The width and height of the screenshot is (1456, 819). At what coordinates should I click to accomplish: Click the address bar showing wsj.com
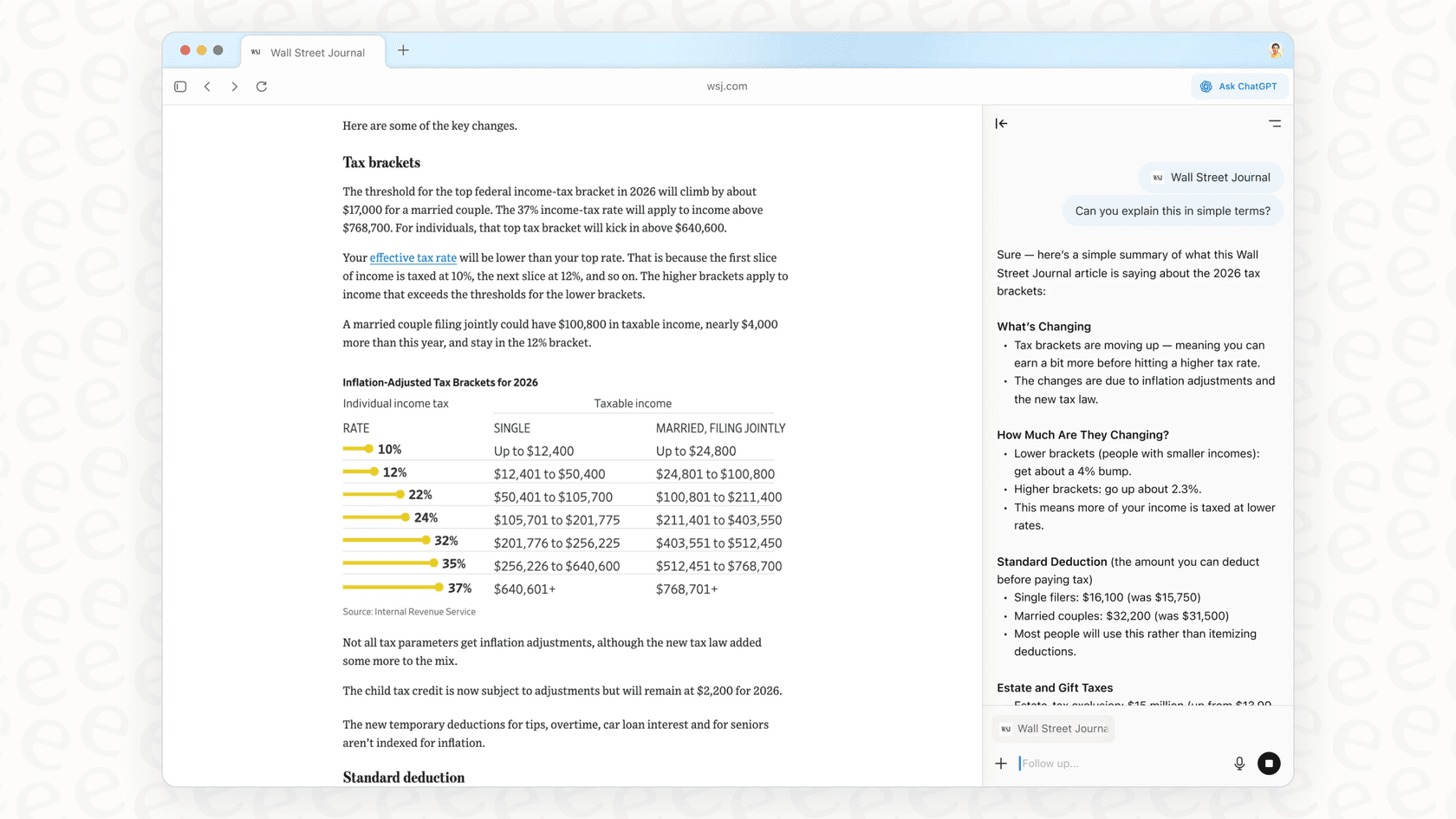(727, 86)
